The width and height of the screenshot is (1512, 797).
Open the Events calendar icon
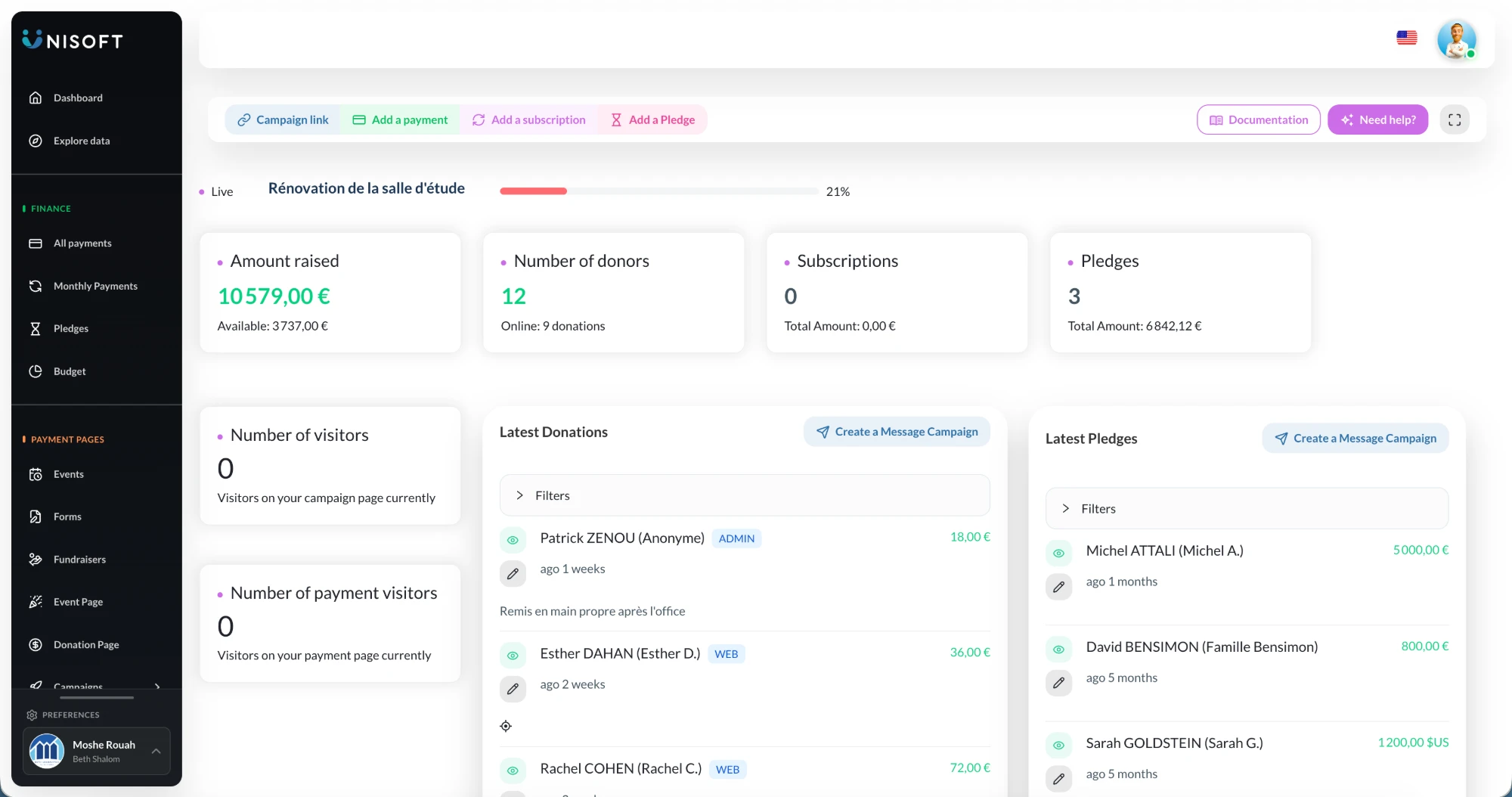36,474
